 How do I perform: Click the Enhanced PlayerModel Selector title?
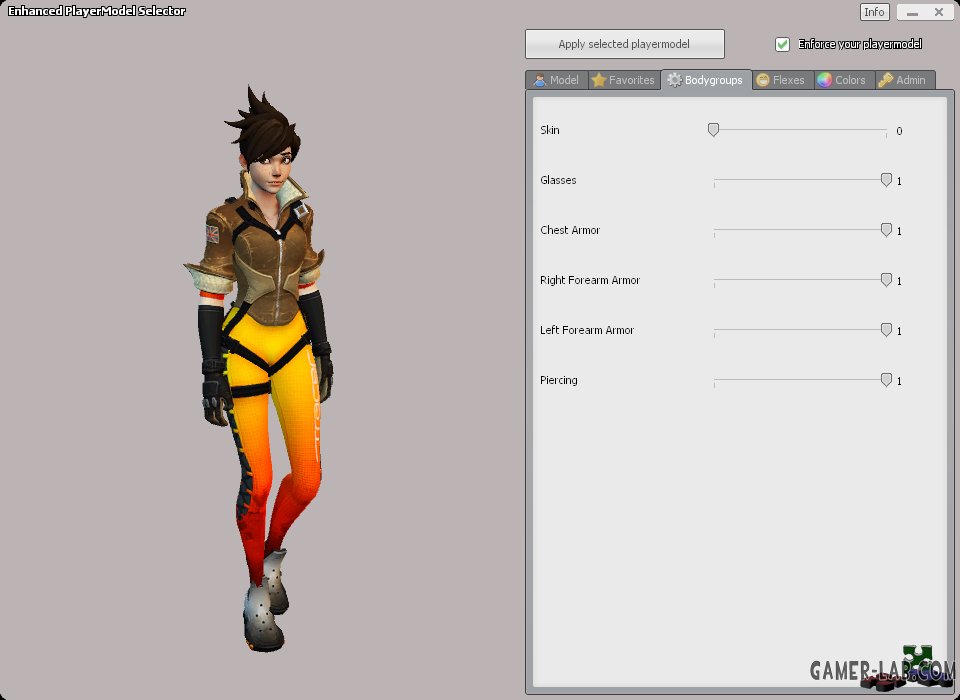coord(97,11)
